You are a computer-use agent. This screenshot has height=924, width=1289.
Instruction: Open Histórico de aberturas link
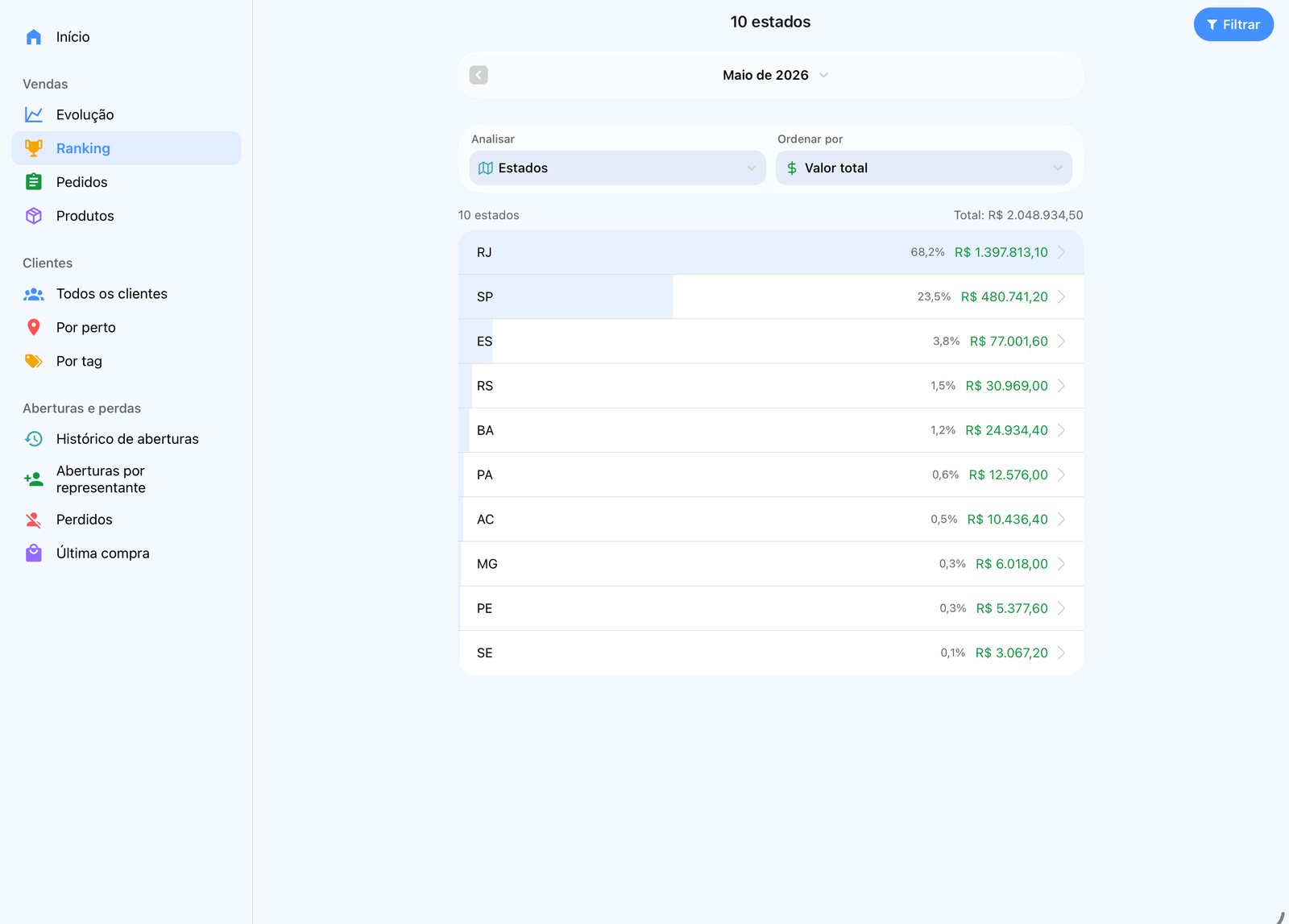(126, 439)
